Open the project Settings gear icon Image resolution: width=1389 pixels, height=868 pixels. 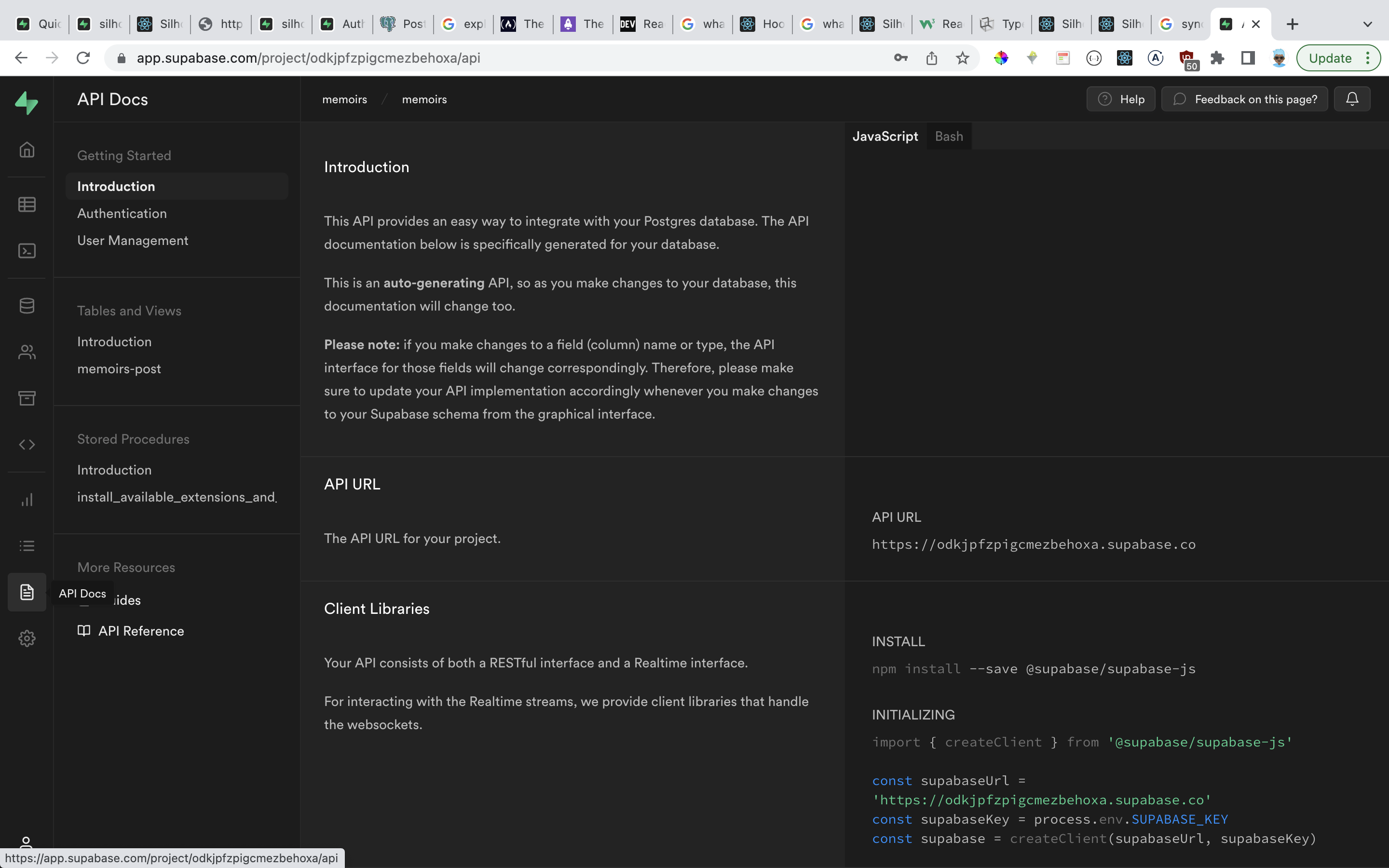[27, 638]
